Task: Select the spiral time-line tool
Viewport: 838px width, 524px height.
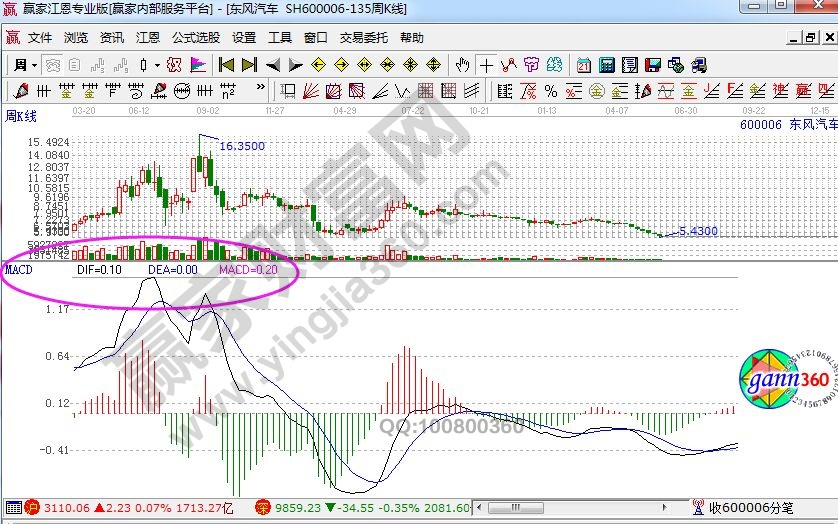Action: pos(136,91)
